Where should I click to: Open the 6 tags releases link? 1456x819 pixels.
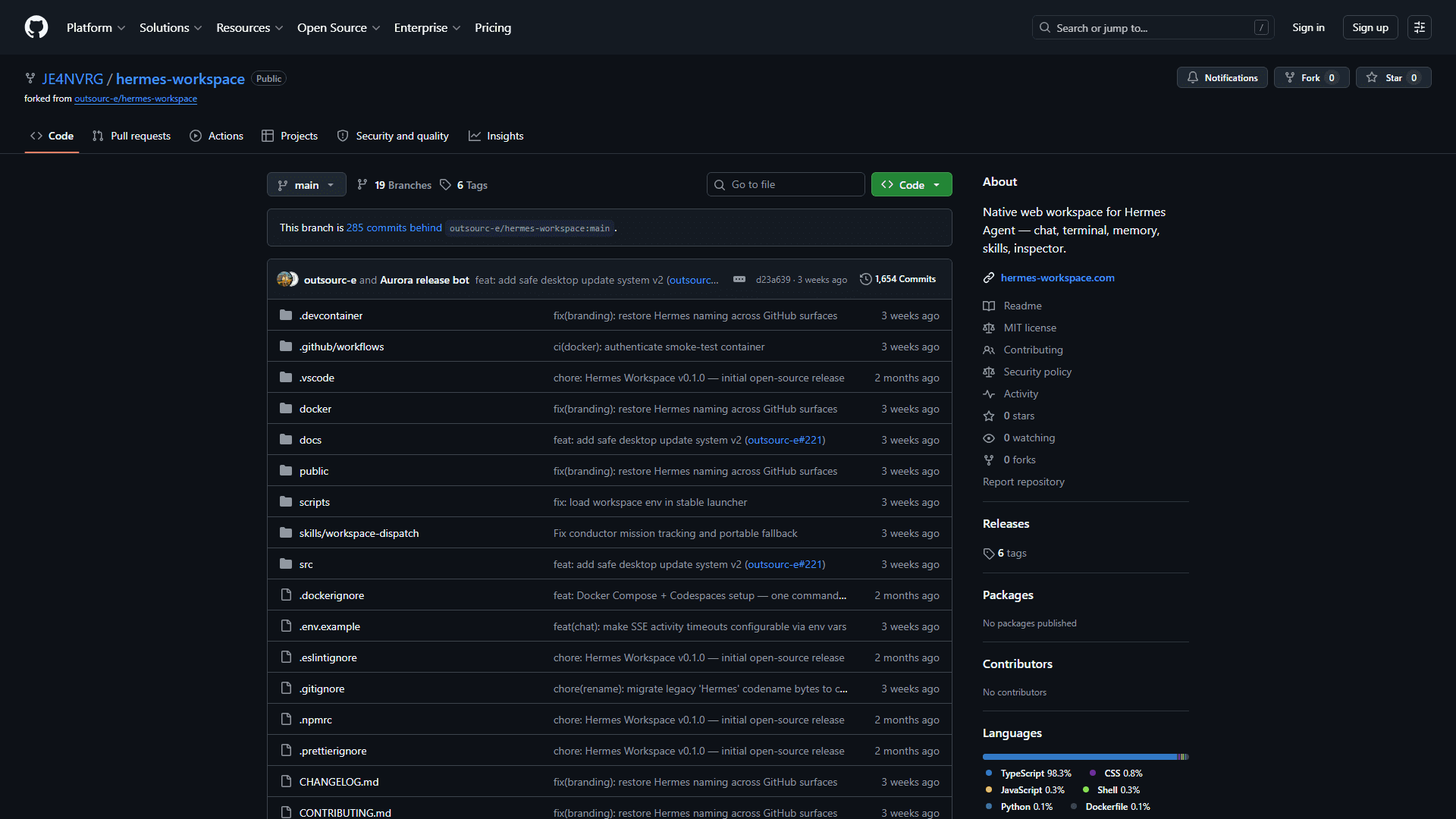1005,553
